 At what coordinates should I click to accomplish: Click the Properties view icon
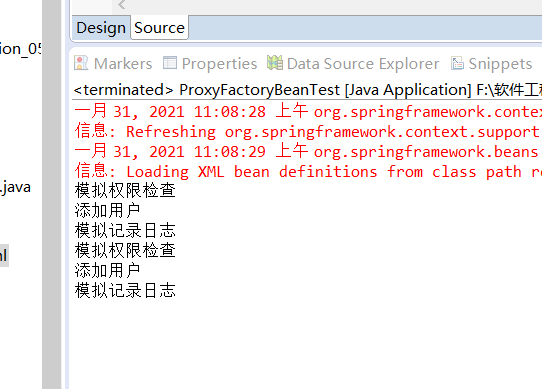170,63
